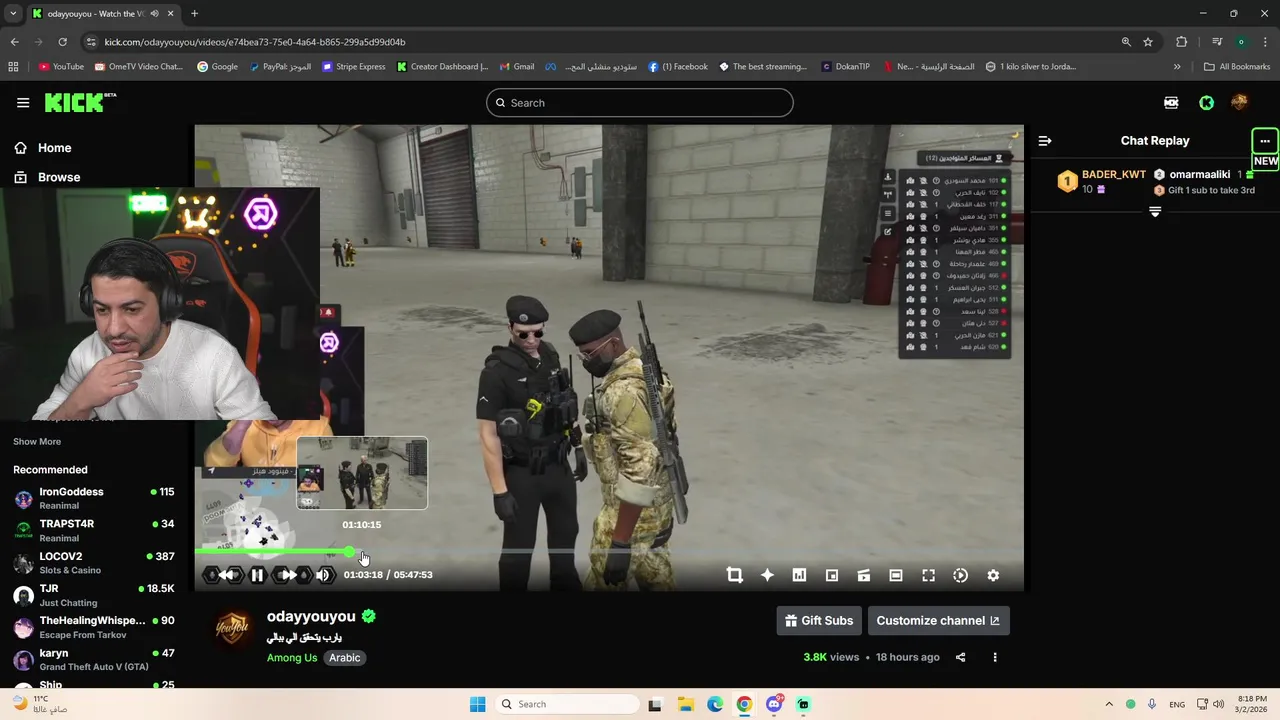The width and height of the screenshot is (1280, 720).
Task: Bookmark this page with star icon
Action: (1148, 42)
